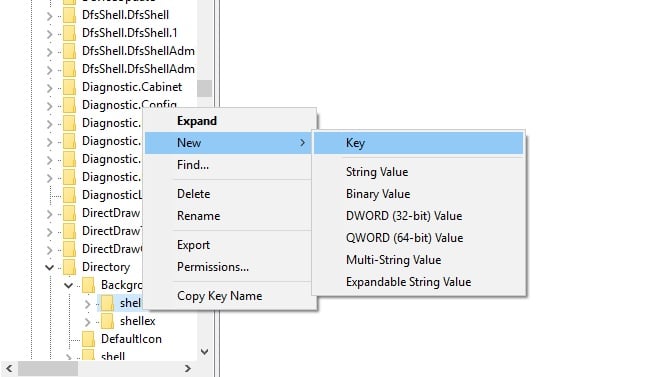Click the shellex folder icon
This screenshot has height=377, width=655.
pyautogui.click(x=107, y=321)
